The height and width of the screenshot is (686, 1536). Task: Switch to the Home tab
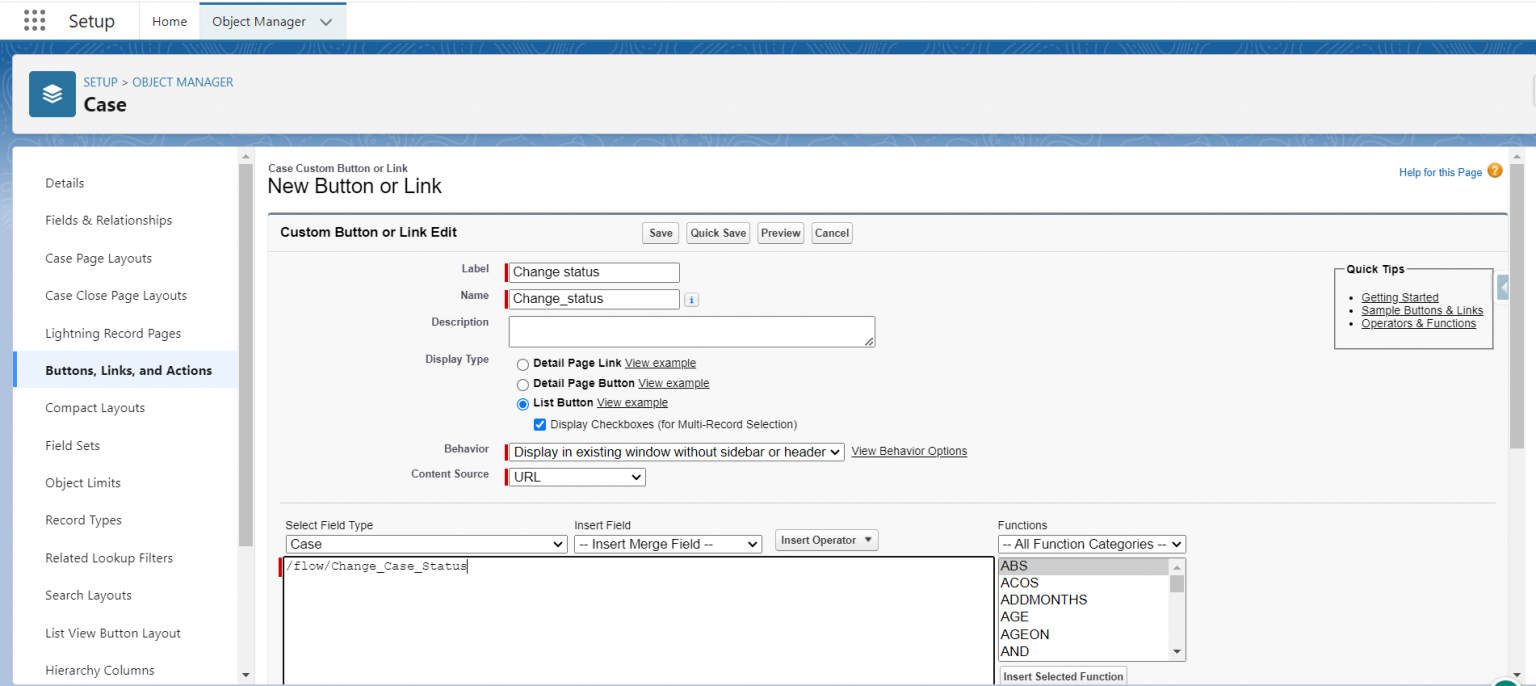tap(169, 20)
